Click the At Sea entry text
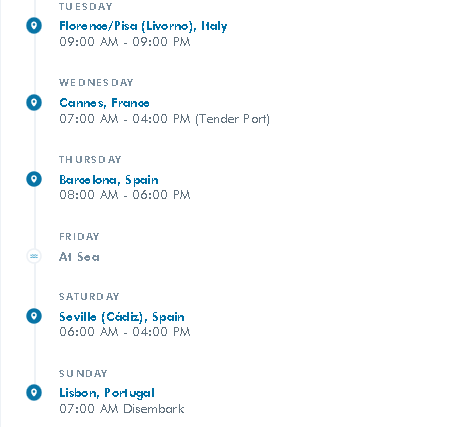This screenshot has height=427, width=463. 79,257
